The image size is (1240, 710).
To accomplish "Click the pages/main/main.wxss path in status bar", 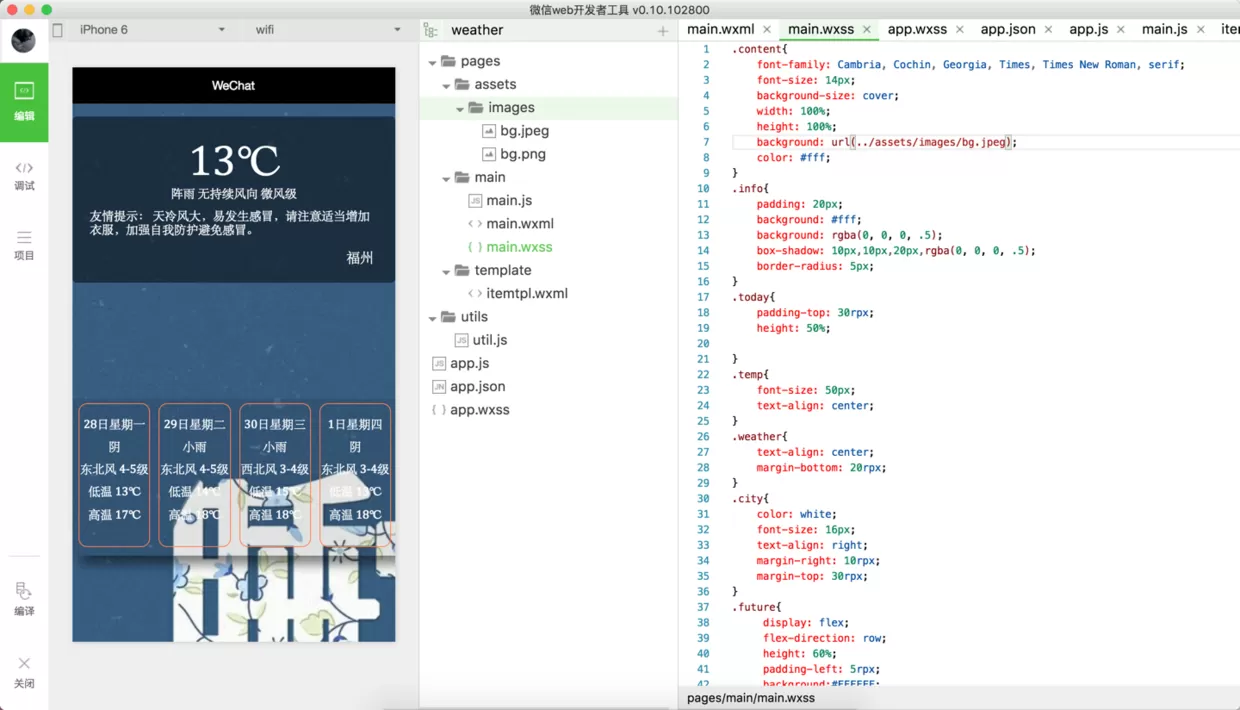I will pos(751,698).
